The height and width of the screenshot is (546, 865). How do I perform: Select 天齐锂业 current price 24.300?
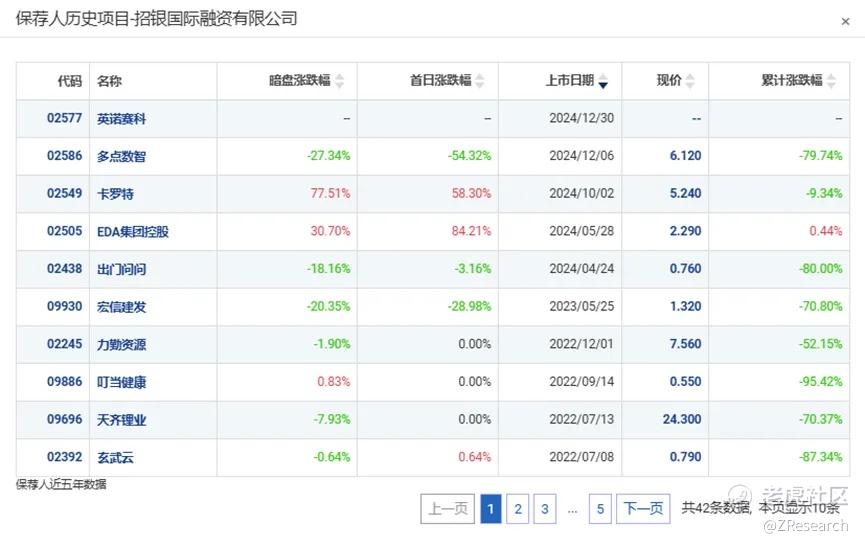(x=682, y=419)
